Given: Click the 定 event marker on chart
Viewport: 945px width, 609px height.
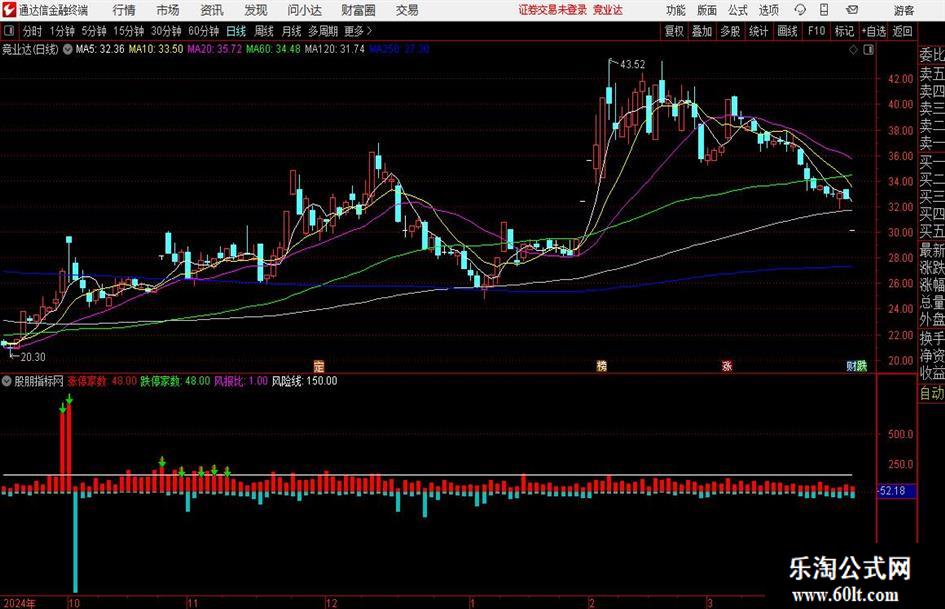Looking at the screenshot, I should pos(319,365).
